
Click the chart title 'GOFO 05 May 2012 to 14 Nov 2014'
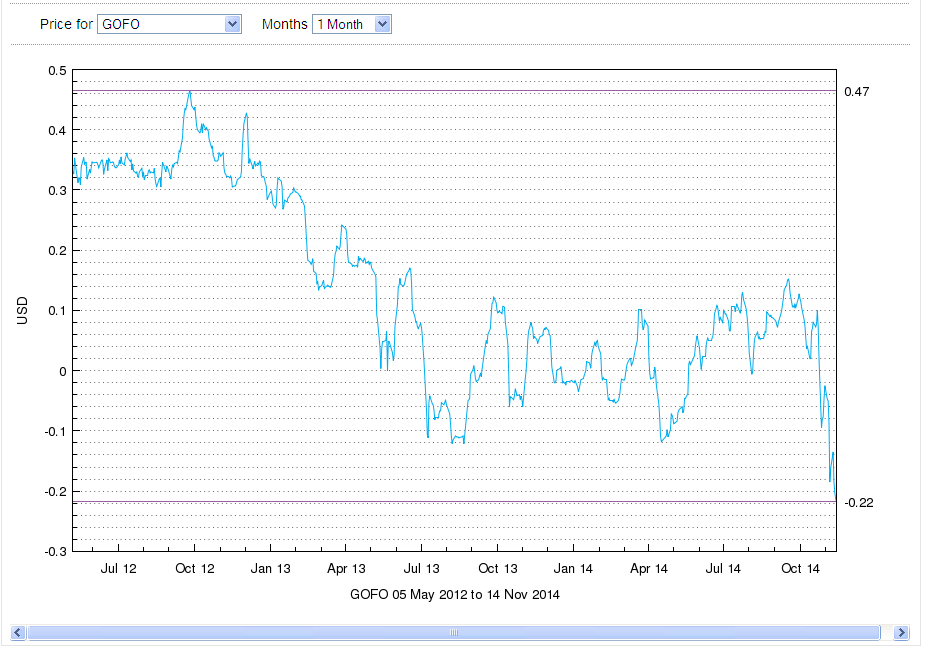(x=454, y=594)
